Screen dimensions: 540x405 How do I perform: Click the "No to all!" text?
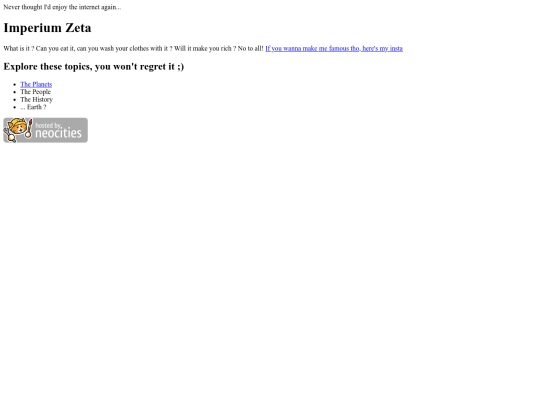[x=250, y=49]
